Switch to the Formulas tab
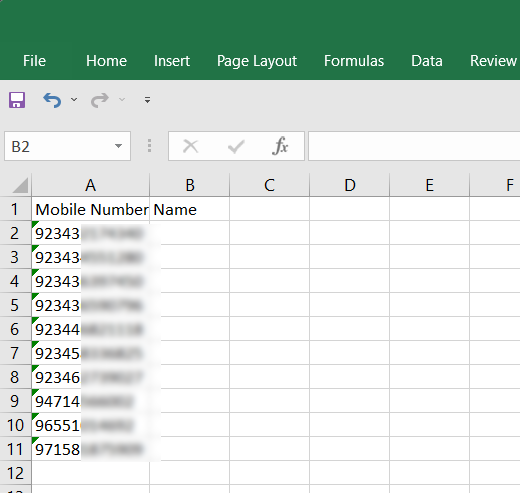Viewport: 520px width, 493px height. [354, 61]
